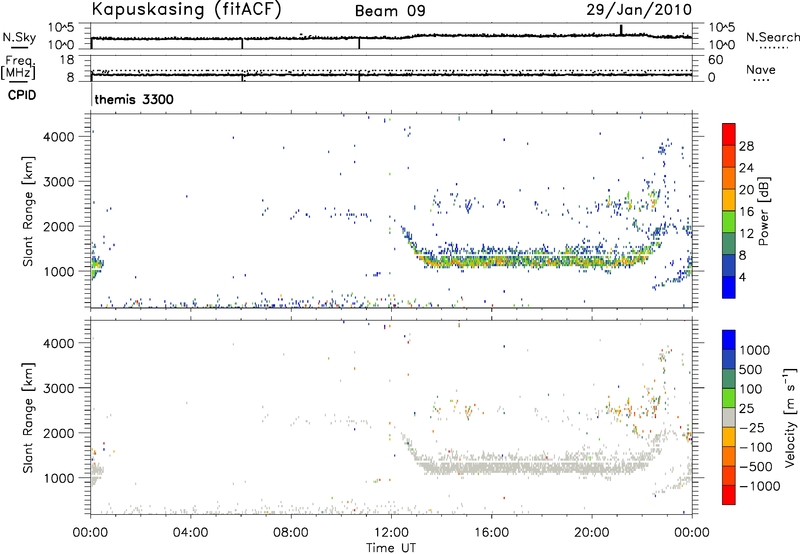Click the 500 label on Velocity colorbar
The height and width of the screenshot is (554, 800).
tap(751, 369)
